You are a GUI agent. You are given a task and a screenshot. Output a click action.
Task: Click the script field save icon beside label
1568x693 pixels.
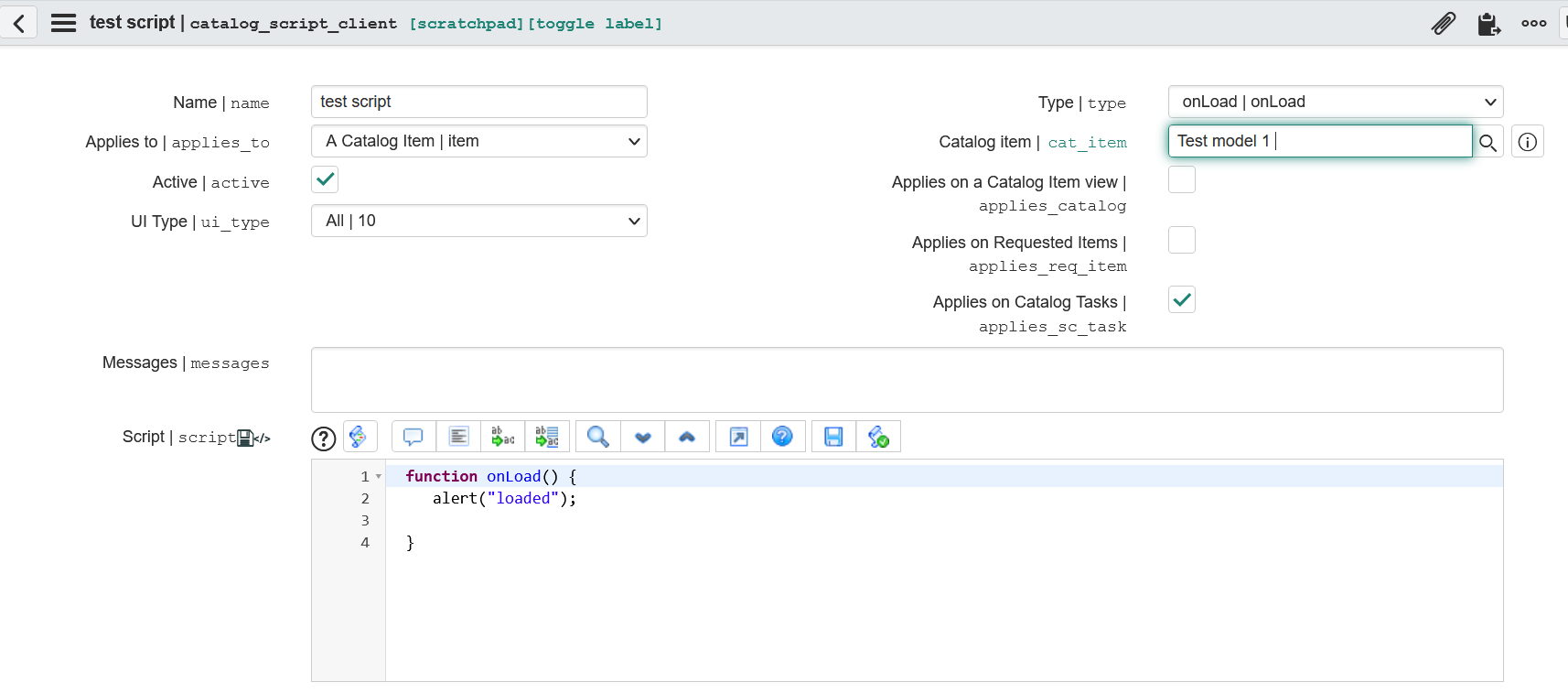(245, 439)
